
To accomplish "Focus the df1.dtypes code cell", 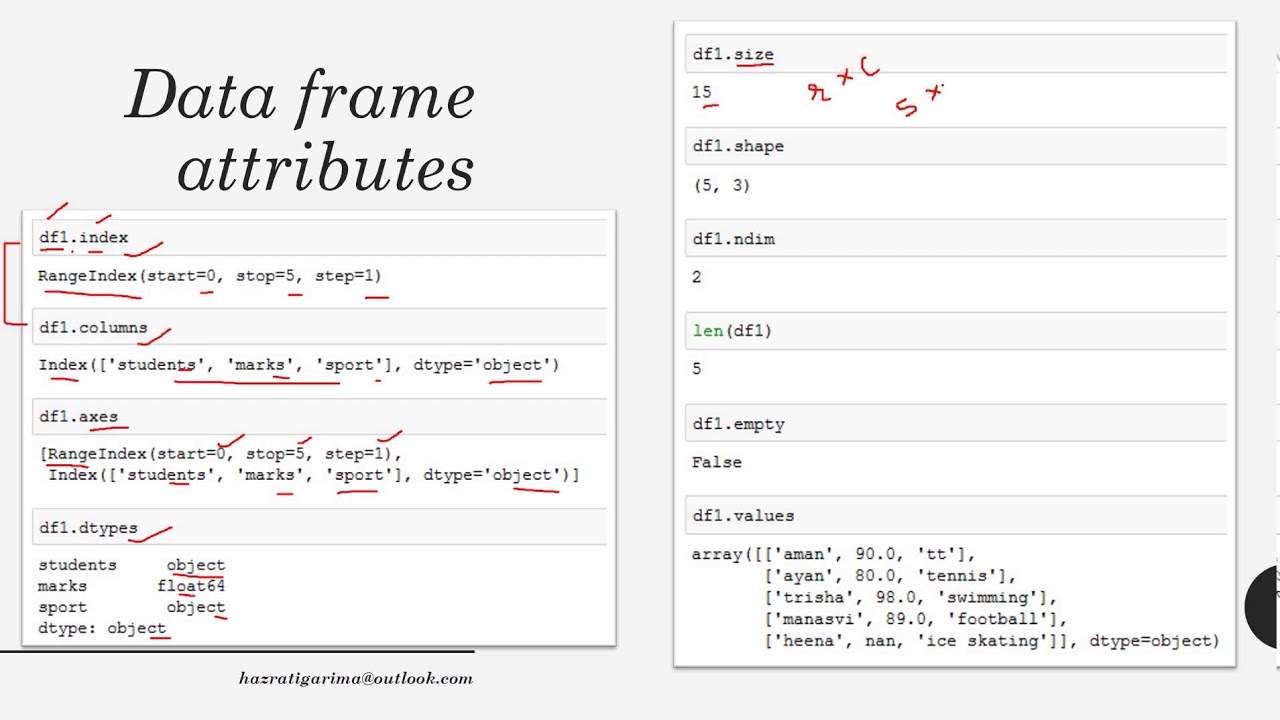I will coord(320,528).
